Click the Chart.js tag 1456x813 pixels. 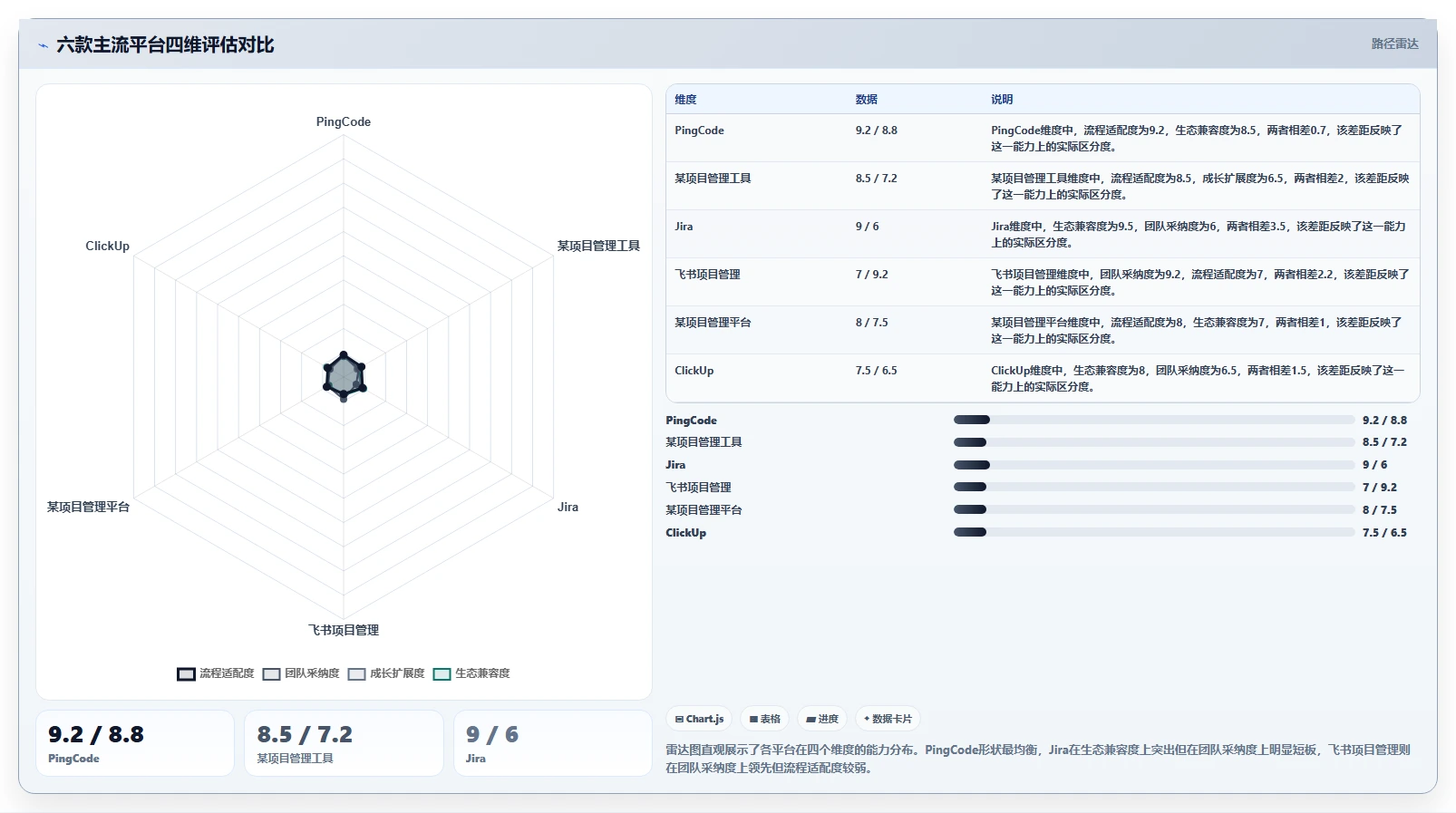point(699,719)
